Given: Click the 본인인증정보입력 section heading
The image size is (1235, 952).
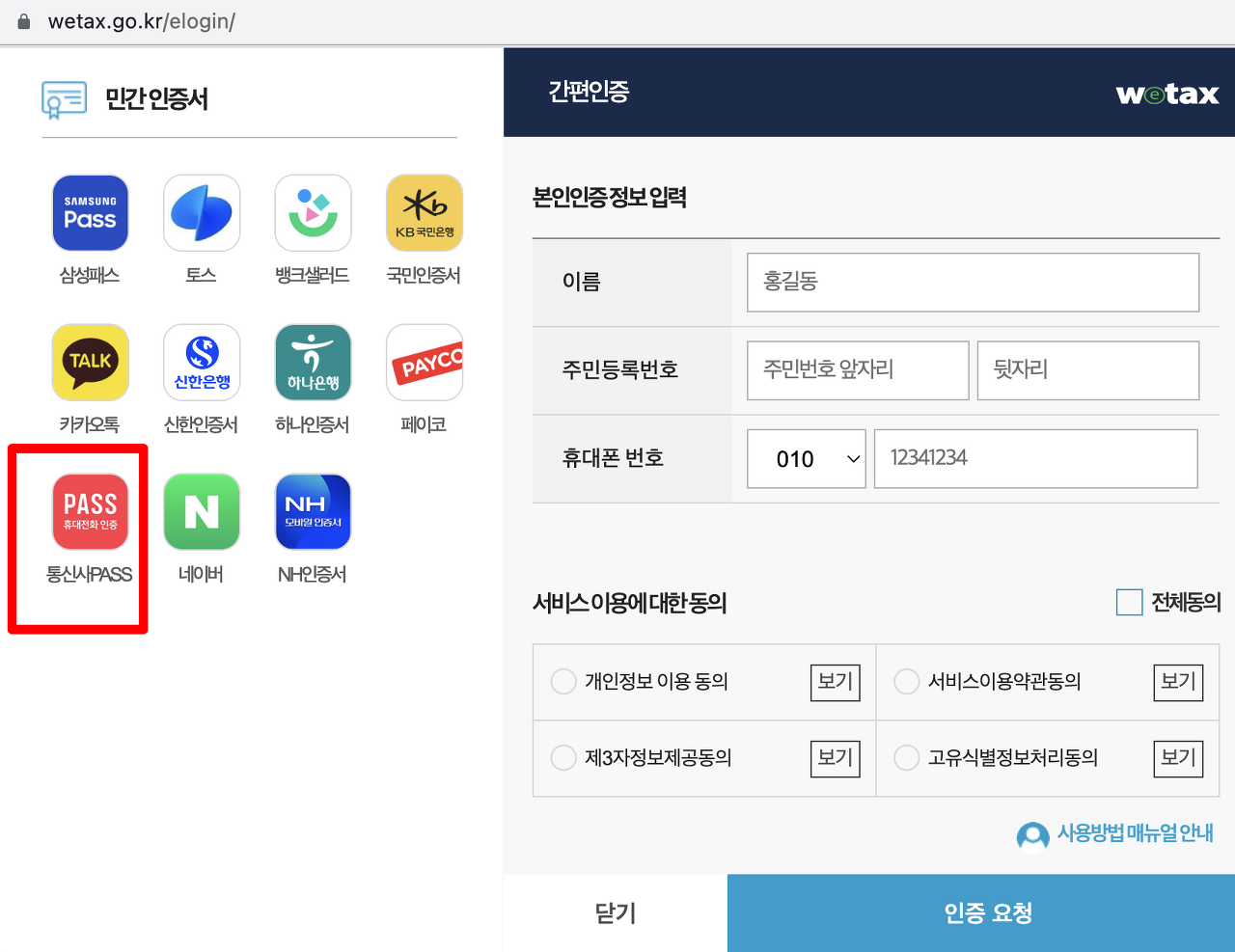Looking at the screenshot, I should coord(610,198).
